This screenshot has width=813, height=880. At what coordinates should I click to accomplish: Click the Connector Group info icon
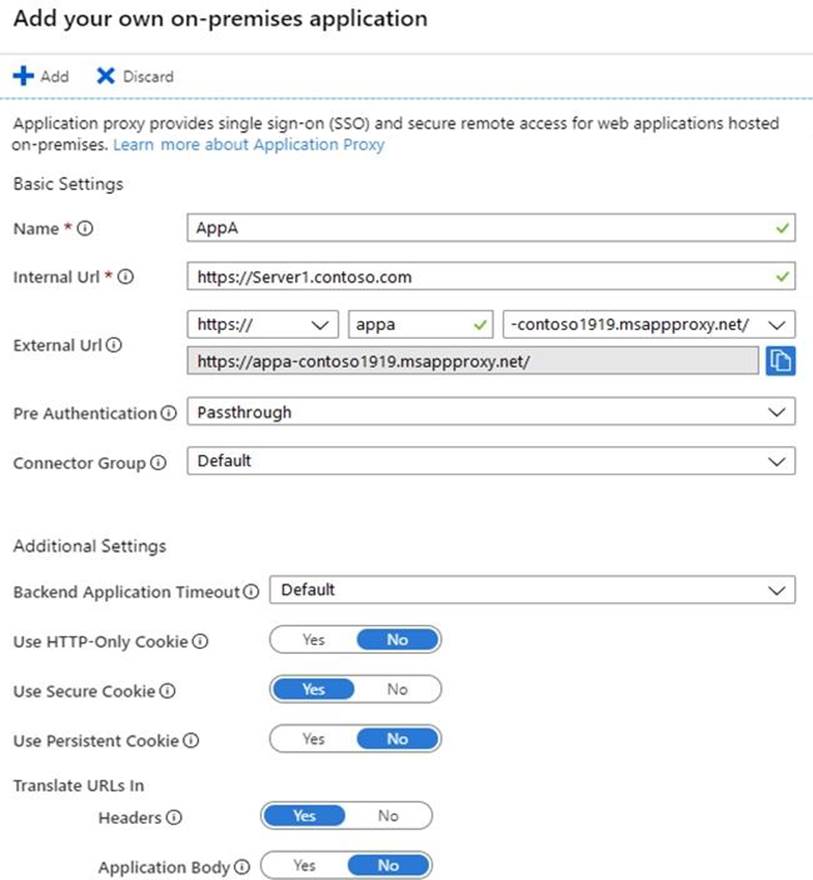[x=158, y=464]
